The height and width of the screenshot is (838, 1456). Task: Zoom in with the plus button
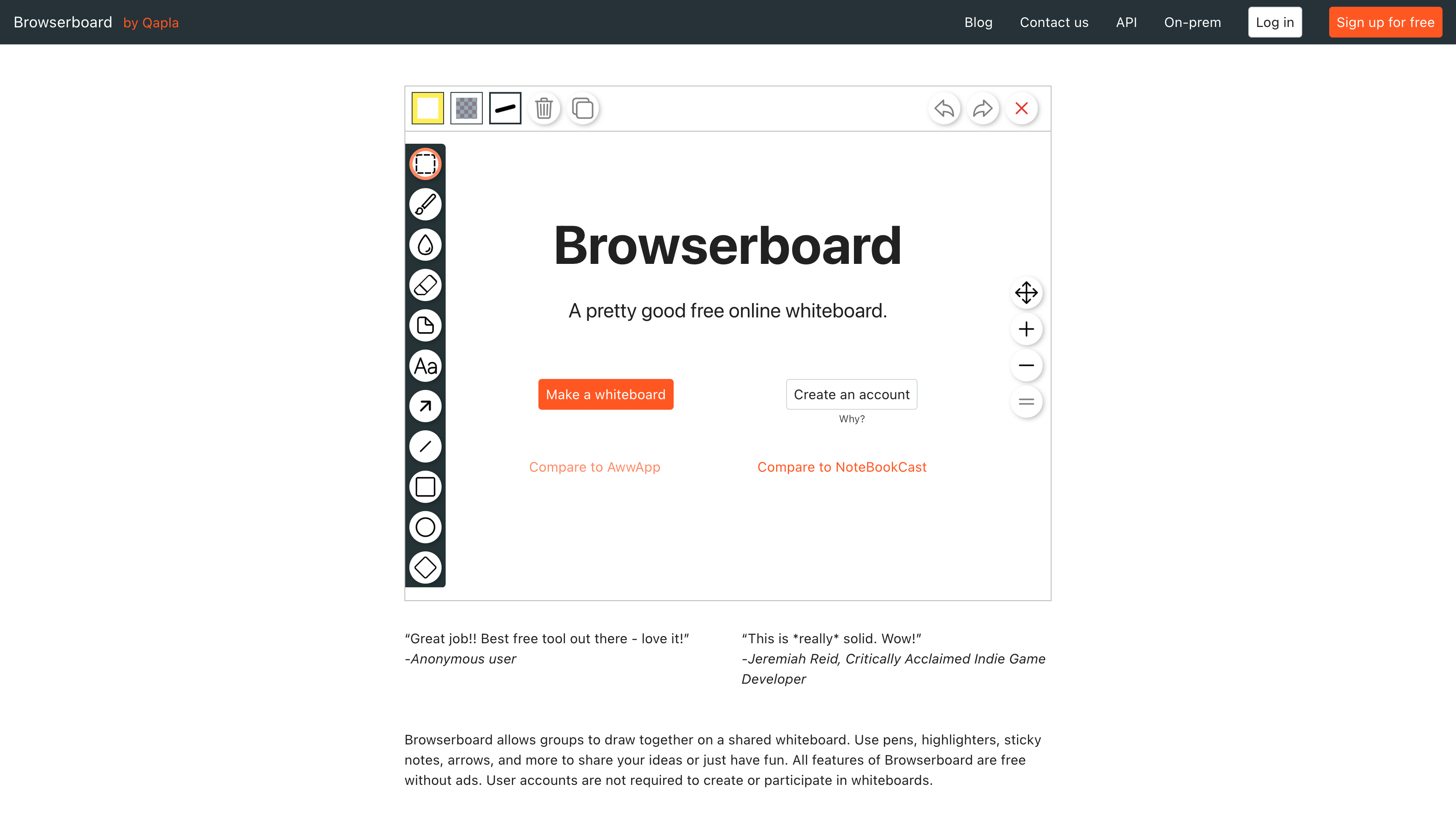coord(1026,329)
